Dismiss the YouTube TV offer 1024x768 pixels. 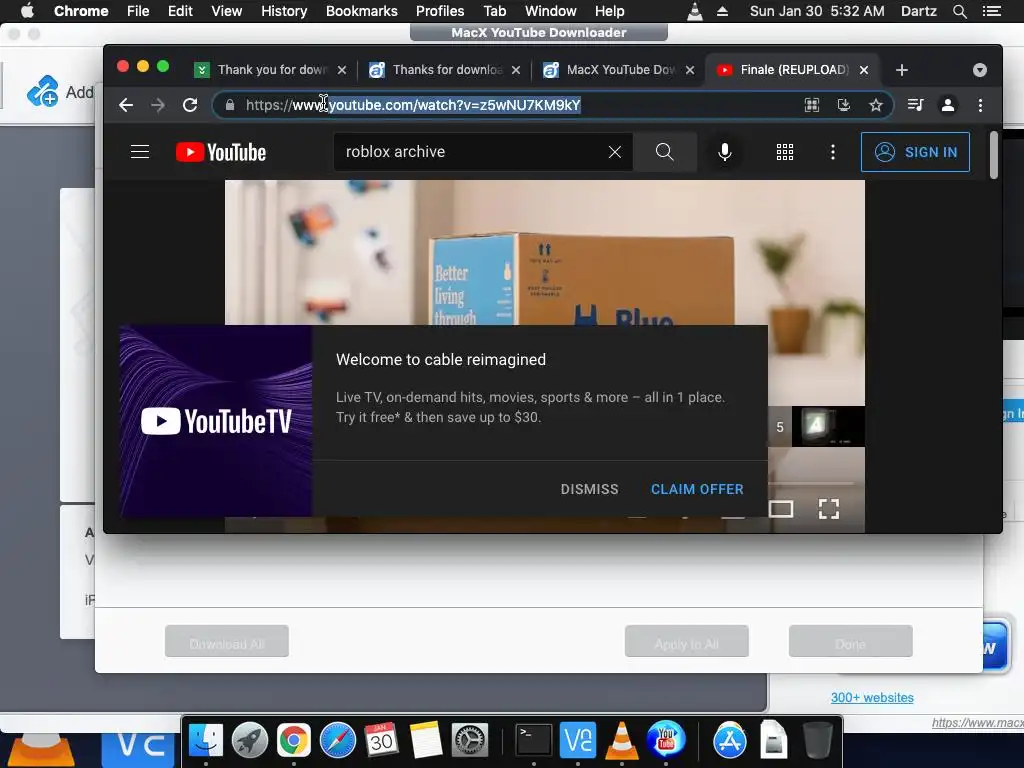point(589,489)
